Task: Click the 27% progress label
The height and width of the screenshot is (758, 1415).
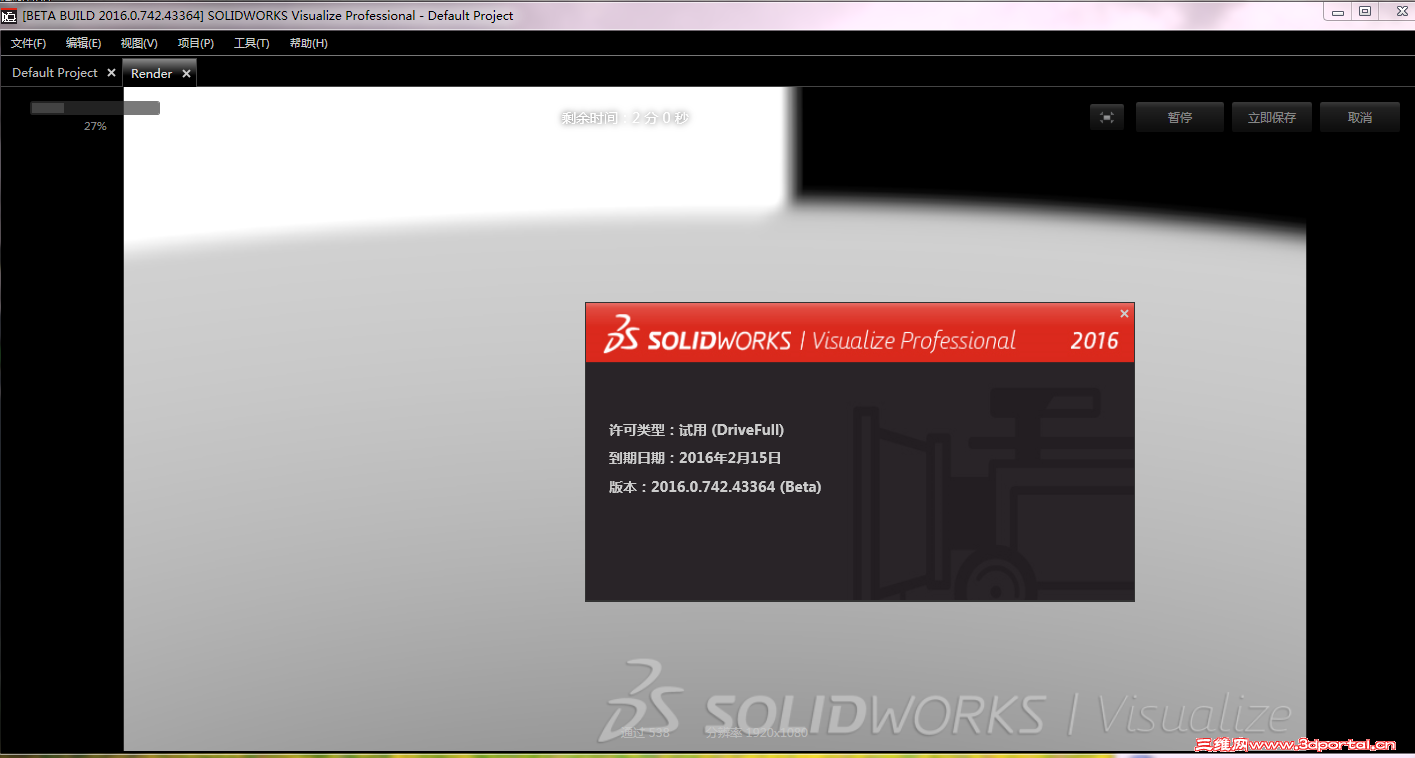Action: click(x=95, y=126)
